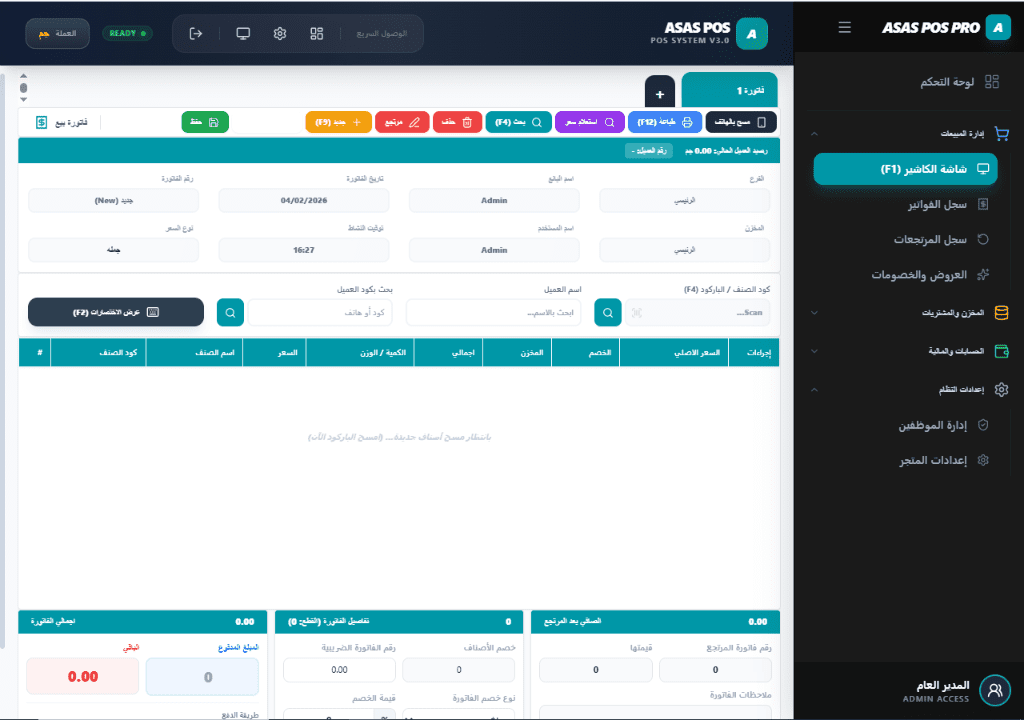Open إدارة الموظفين staff management

click(943, 425)
